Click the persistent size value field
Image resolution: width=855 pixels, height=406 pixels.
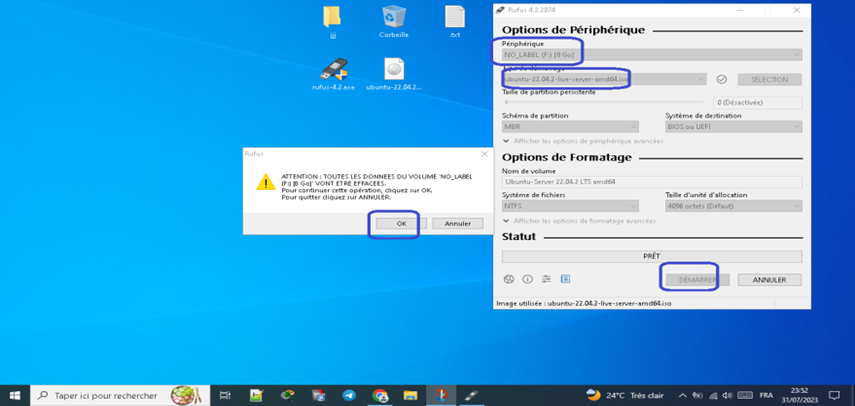pyautogui.click(x=757, y=102)
